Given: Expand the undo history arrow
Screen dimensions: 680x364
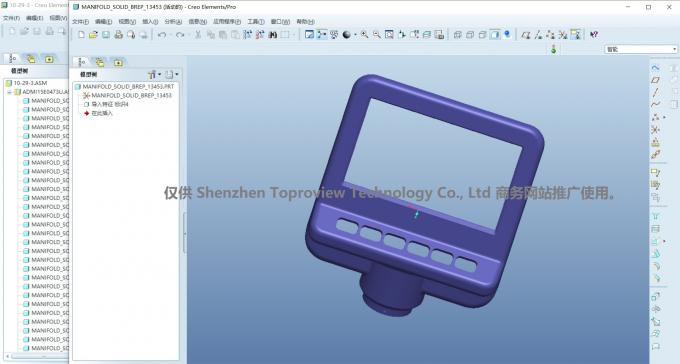Looking at the screenshot, I should coord(170,35).
